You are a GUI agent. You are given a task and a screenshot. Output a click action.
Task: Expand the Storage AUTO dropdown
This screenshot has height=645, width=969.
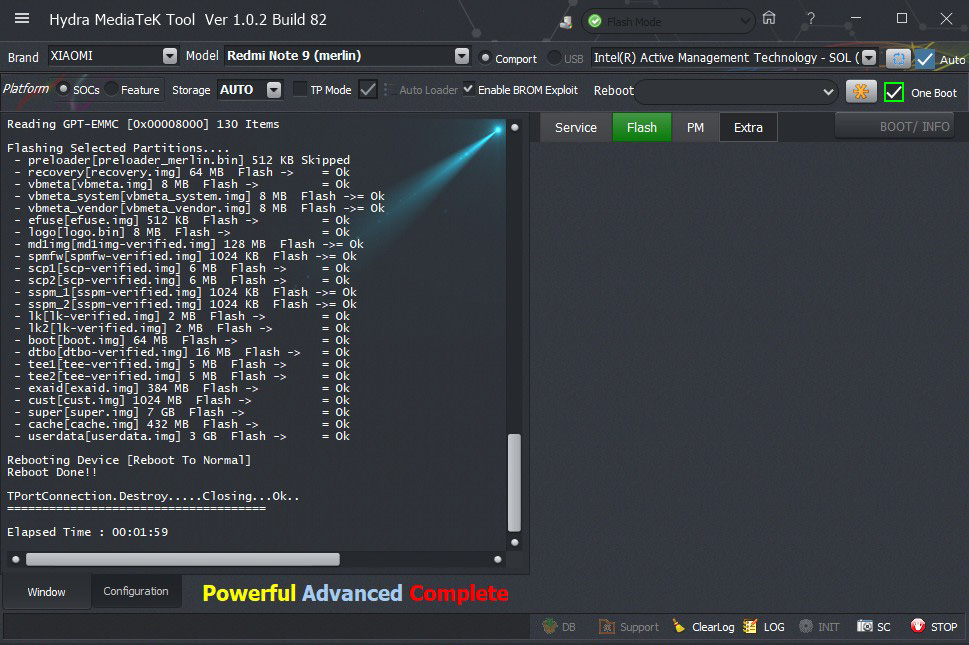pos(274,90)
